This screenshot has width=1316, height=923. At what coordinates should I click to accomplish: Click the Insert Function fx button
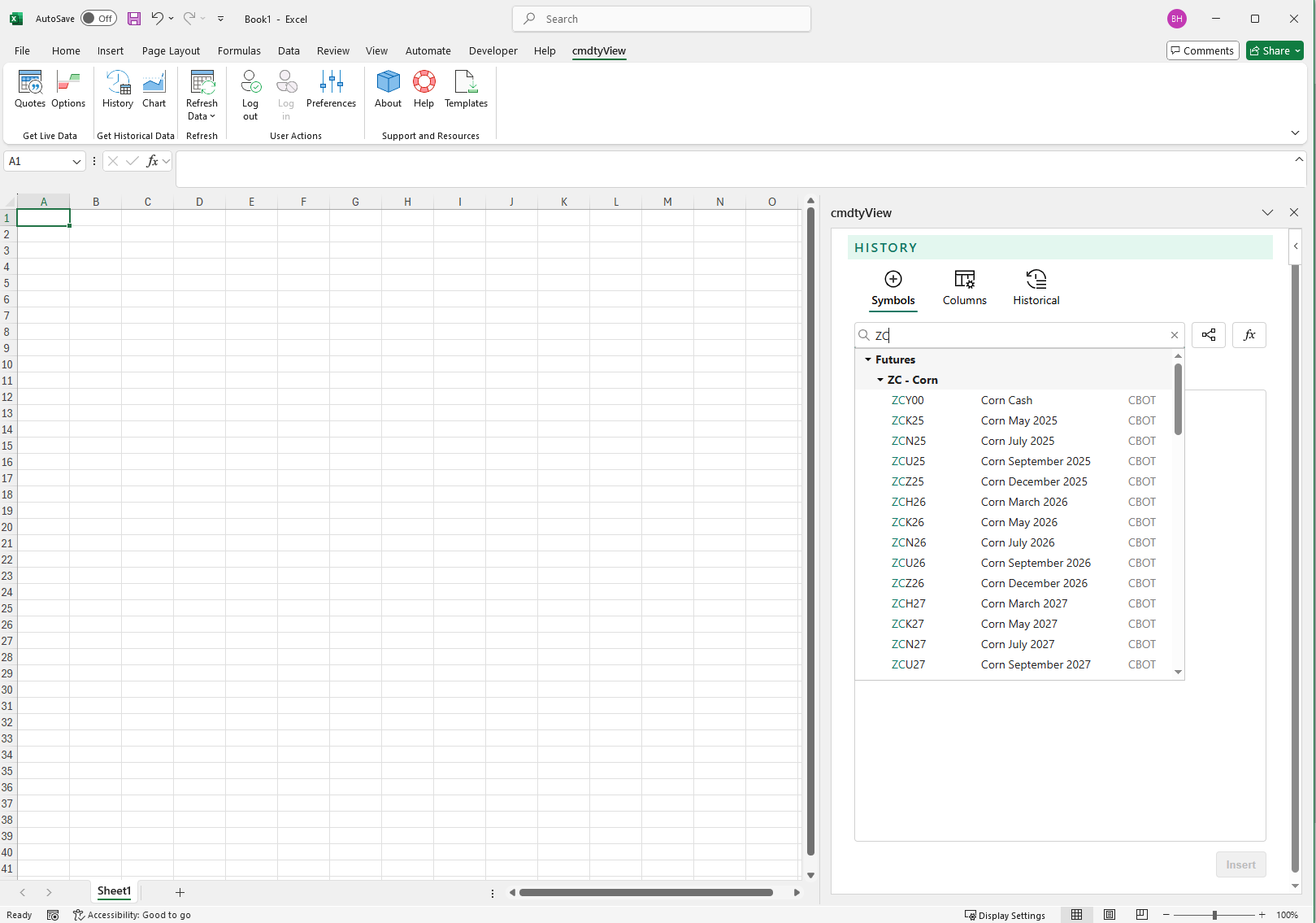click(152, 161)
